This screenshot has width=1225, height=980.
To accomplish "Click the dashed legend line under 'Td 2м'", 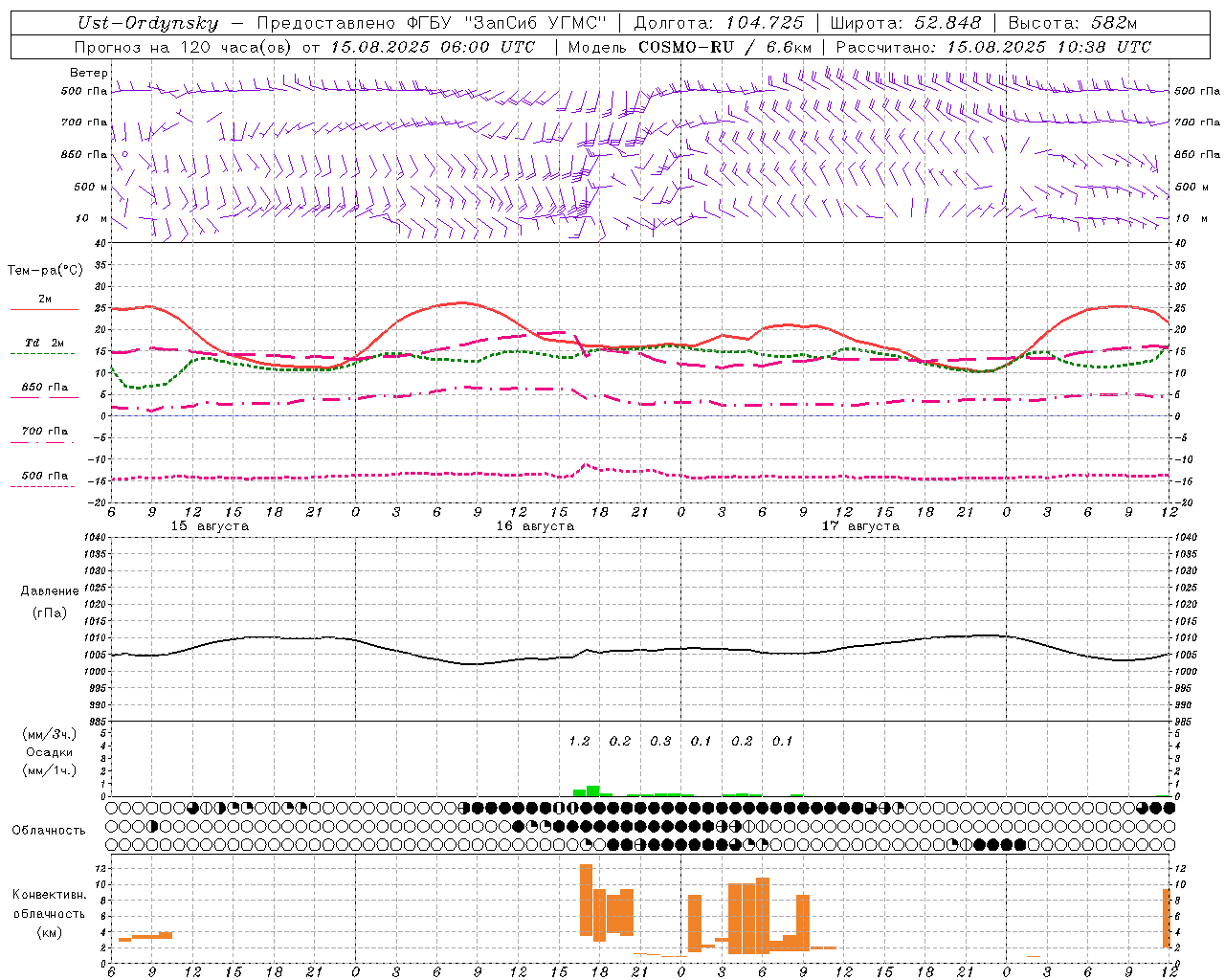I will (44, 353).
